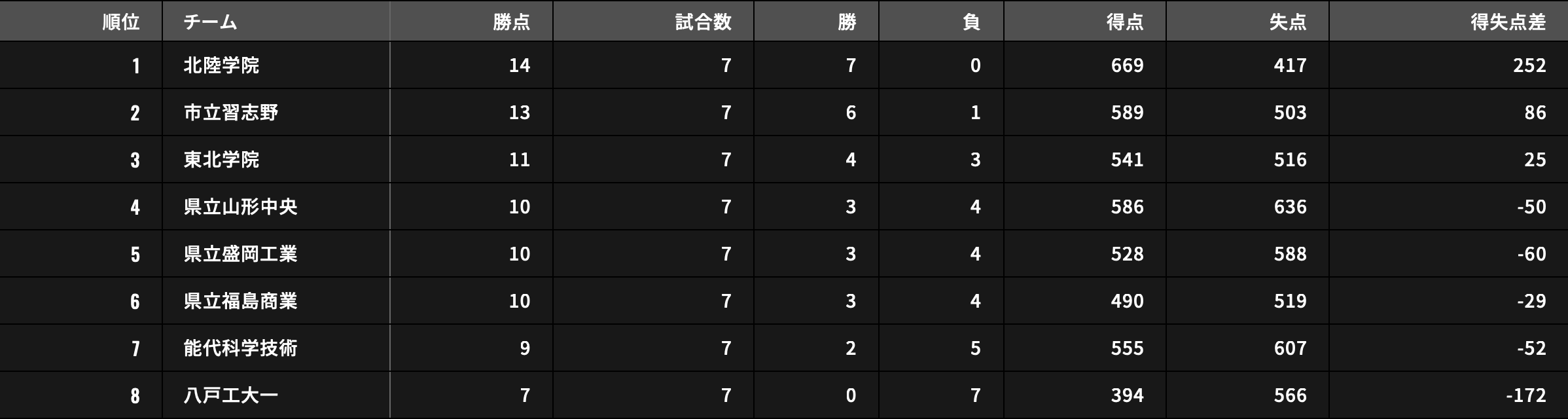1568x419 pixels.
Task: Click 市立習志野's points scored 589
Action: (x=1127, y=113)
